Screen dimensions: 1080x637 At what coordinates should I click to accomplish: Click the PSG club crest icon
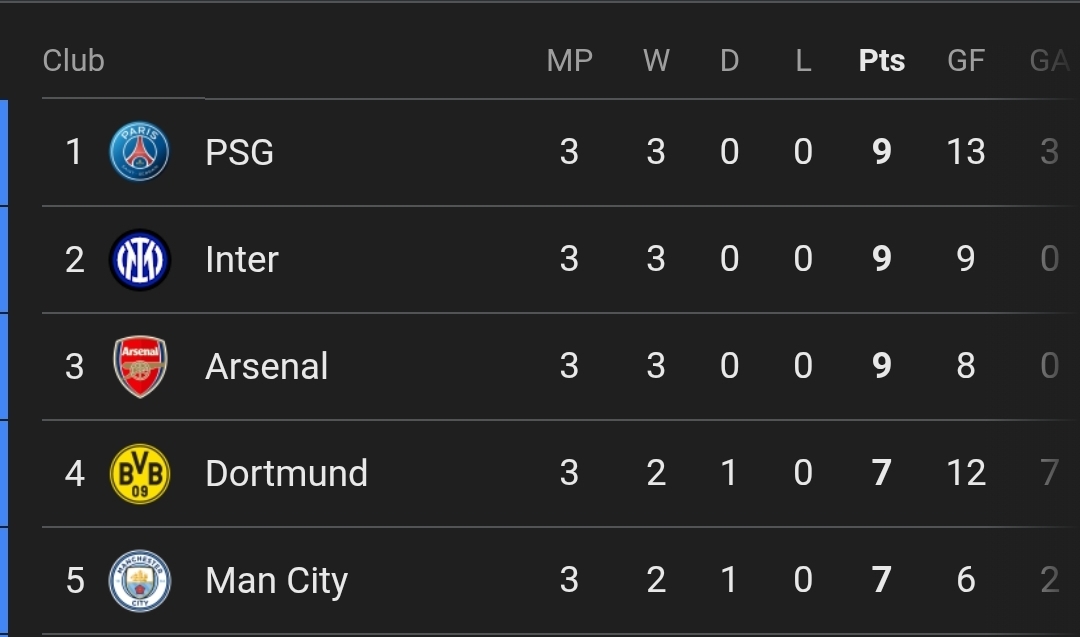(x=139, y=152)
